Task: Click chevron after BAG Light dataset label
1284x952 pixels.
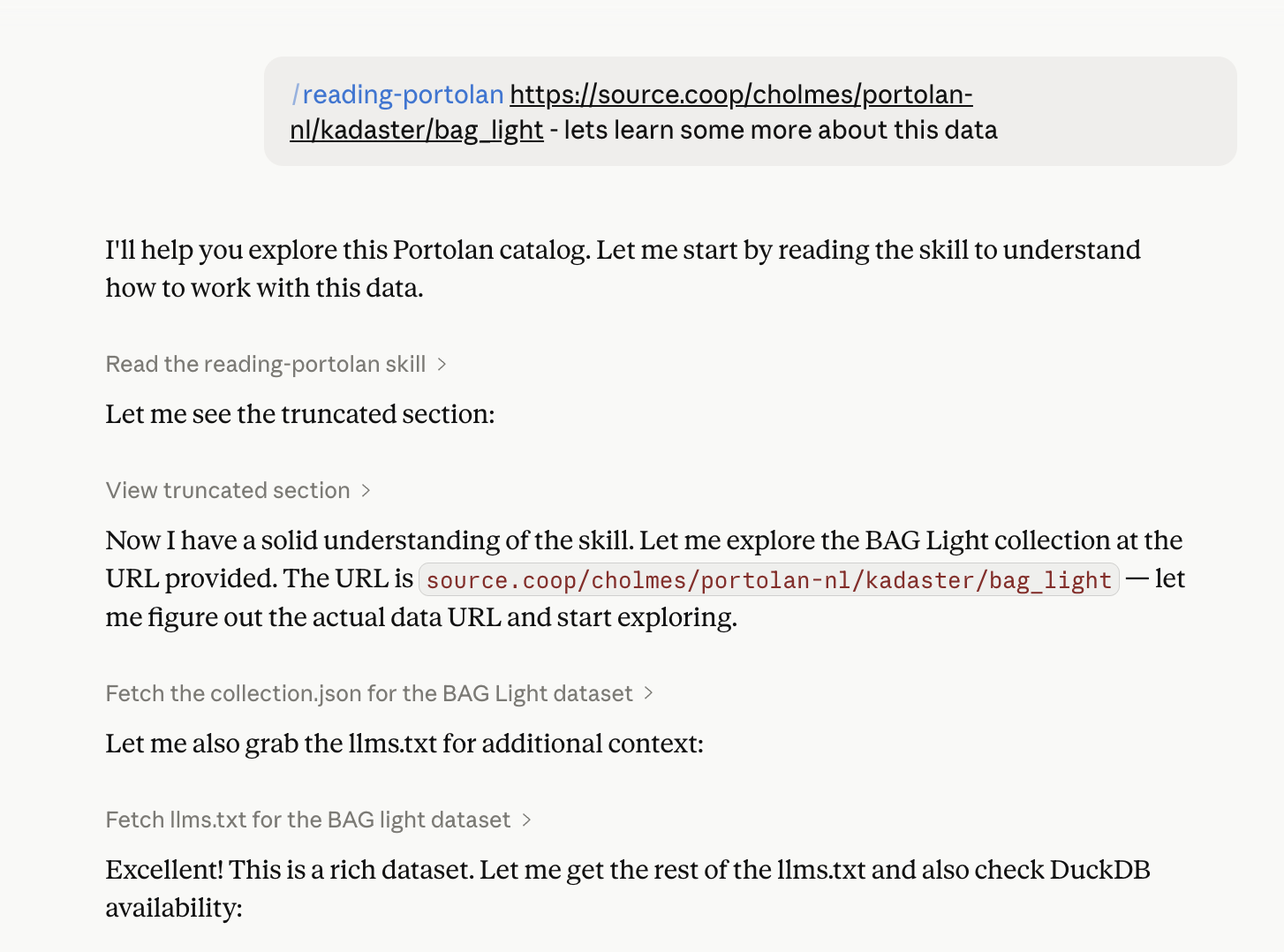Action: pyautogui.click(x=648, y=693)
